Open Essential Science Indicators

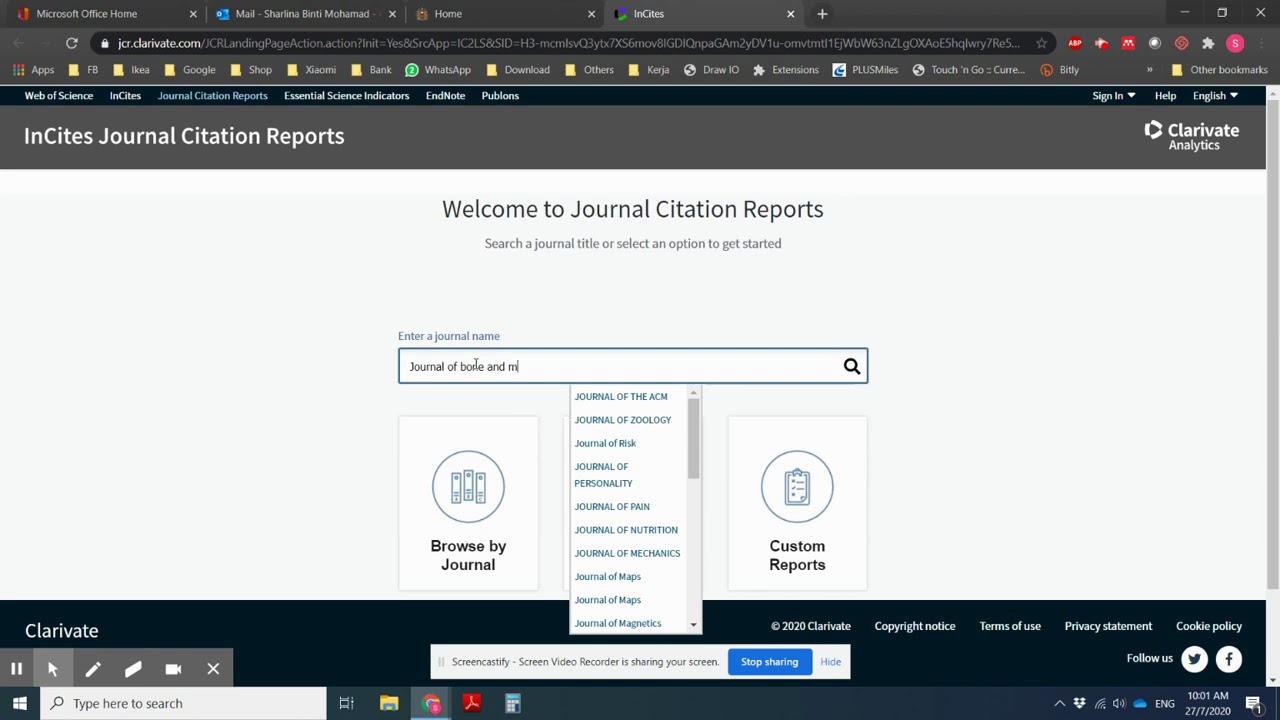coord(346,96)
